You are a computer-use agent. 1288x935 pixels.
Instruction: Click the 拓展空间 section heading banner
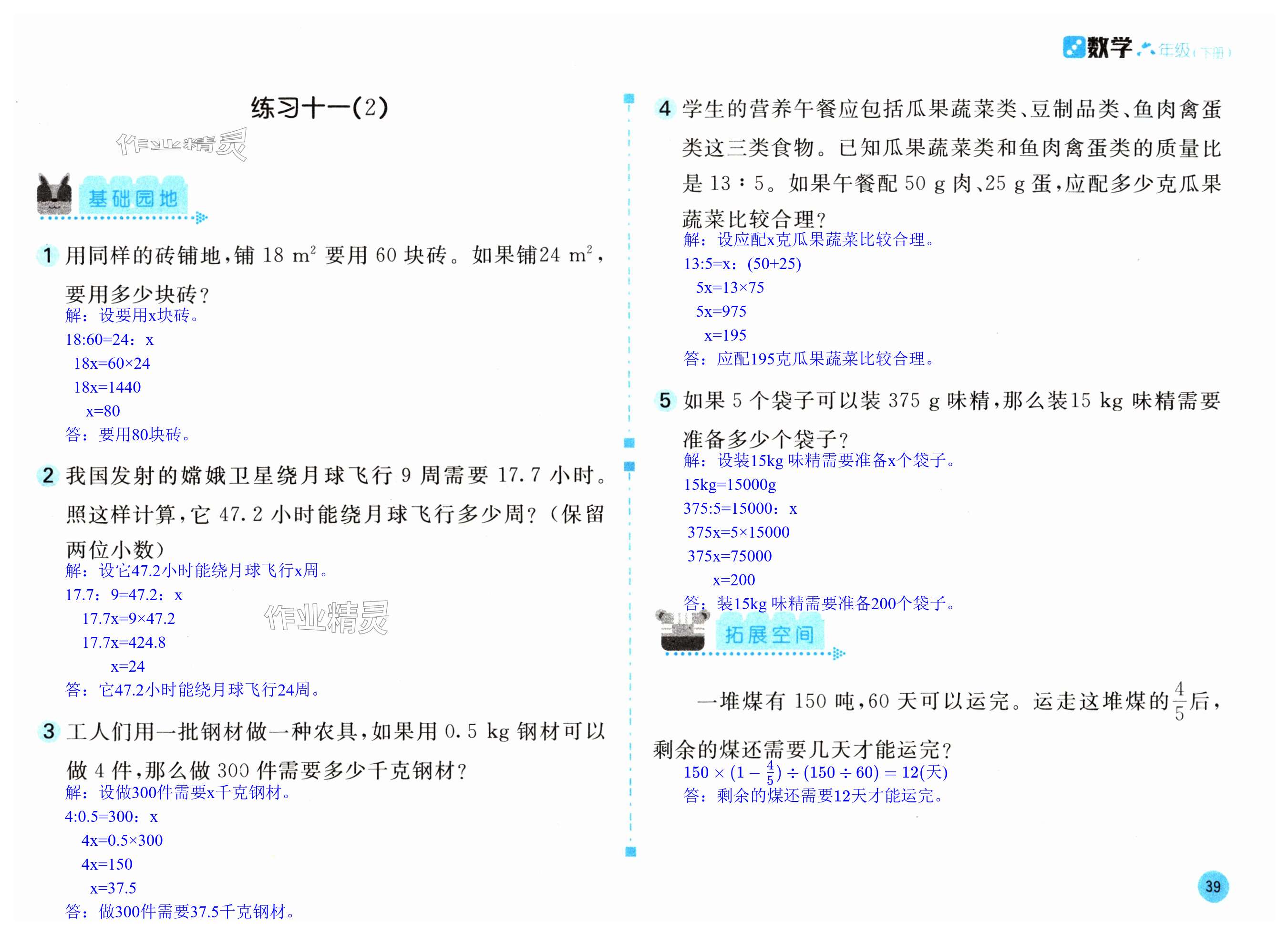click(x=770, y=634)
